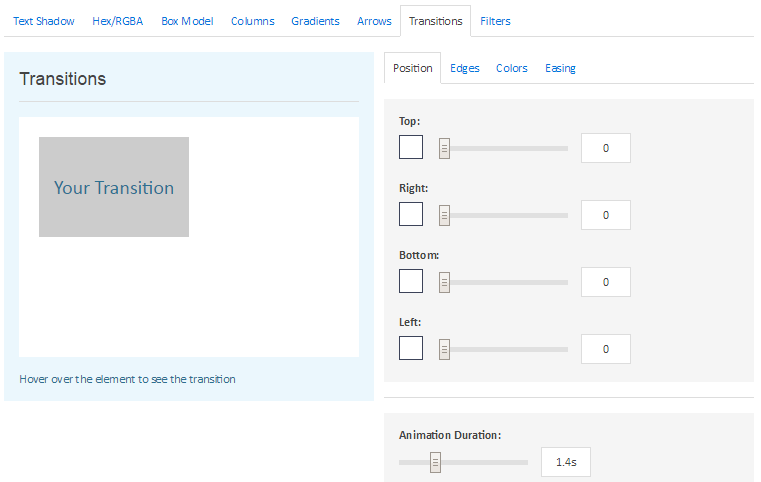Open the Box Model tab
The image size is (761, 482).
tap(187, 21)
